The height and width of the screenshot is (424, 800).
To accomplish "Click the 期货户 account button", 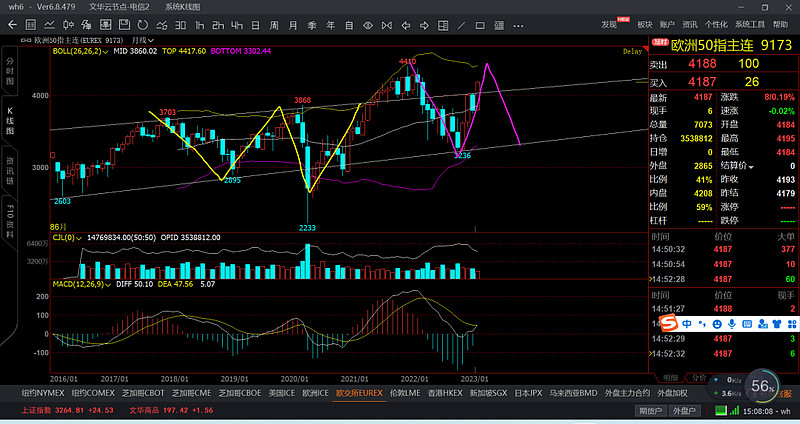I will 651,411.
